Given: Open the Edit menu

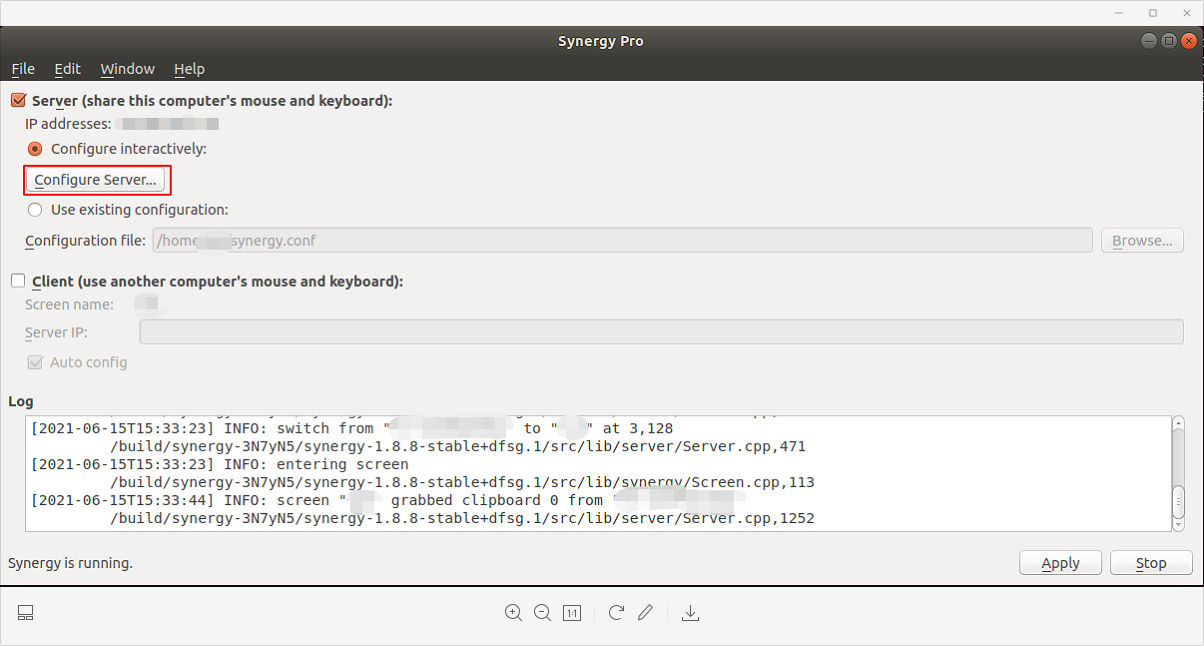Looking at the screenshot, I should 68,69.
